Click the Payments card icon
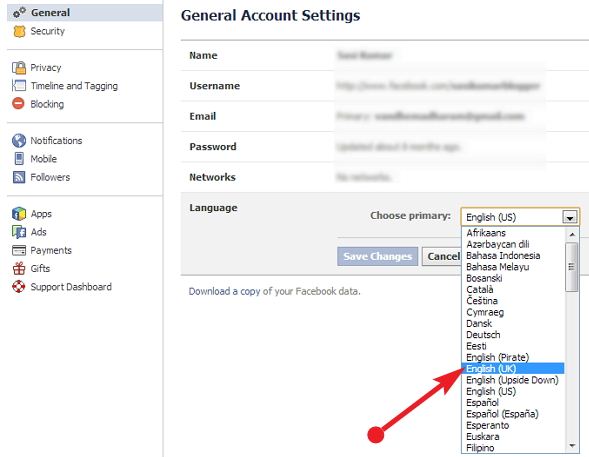 19,250
